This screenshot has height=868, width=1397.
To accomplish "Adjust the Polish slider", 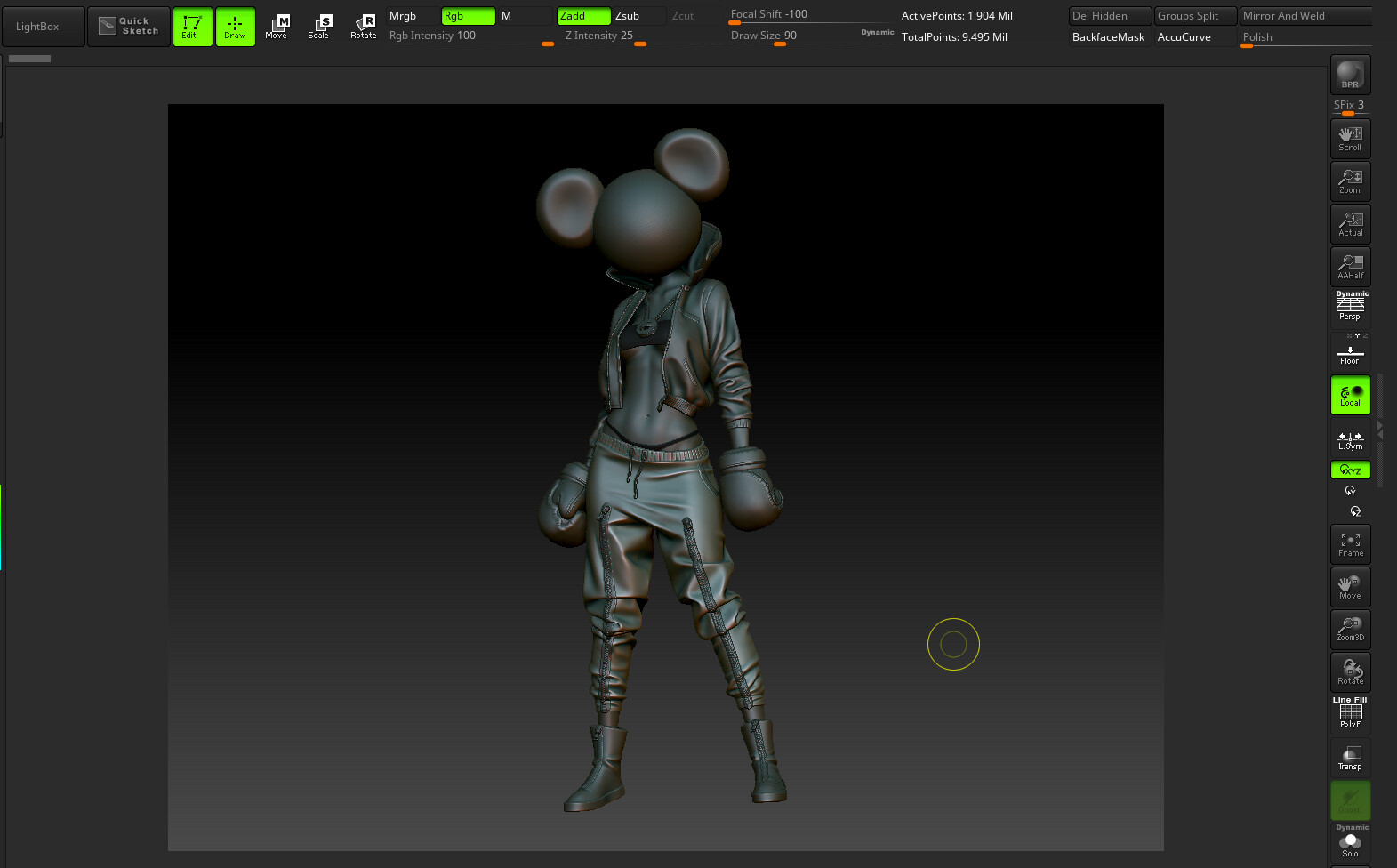I will tap(1305, 38).
